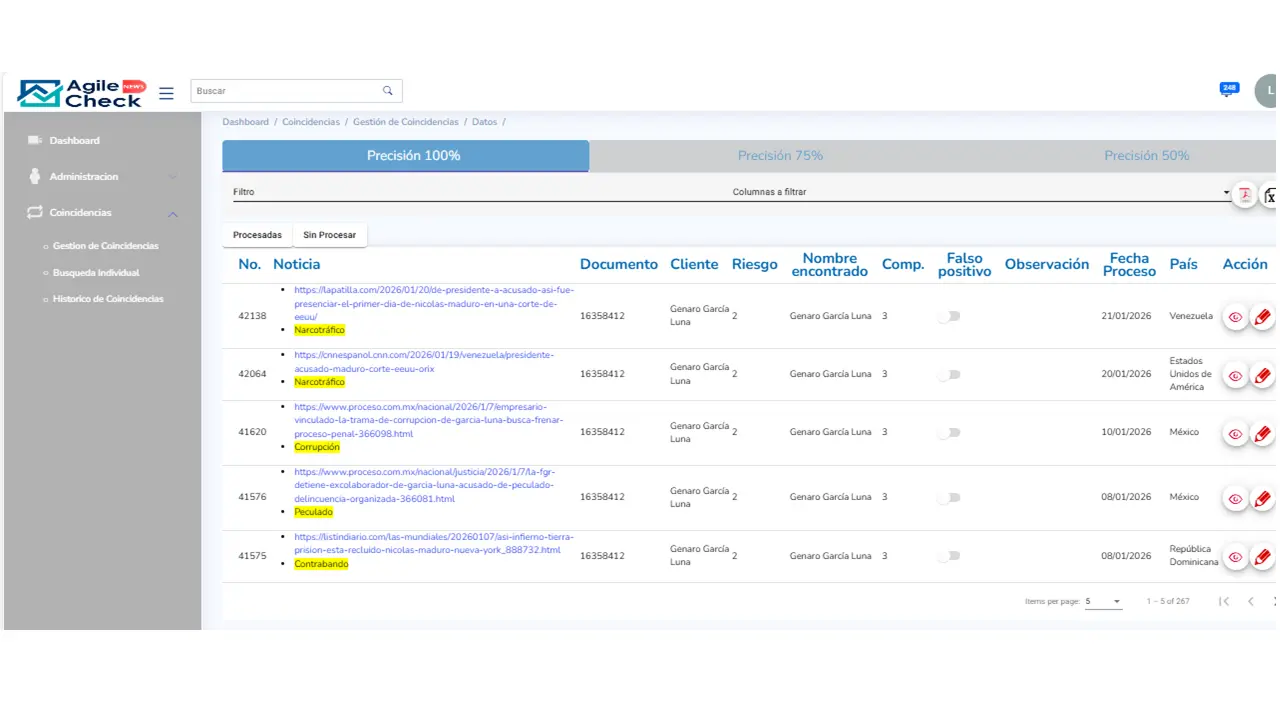Click the hamburger menu icon

tap(166, 93)
